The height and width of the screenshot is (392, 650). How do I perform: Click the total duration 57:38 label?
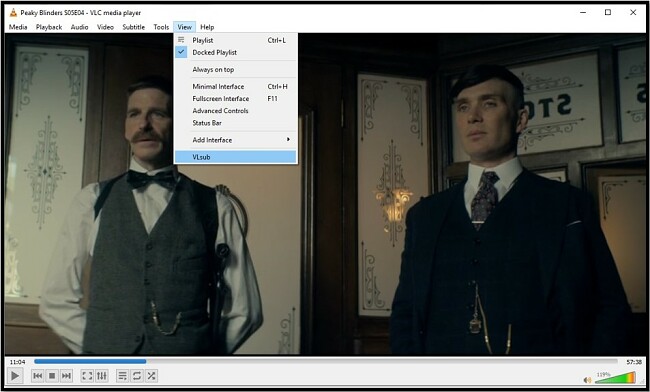point(634,362)
